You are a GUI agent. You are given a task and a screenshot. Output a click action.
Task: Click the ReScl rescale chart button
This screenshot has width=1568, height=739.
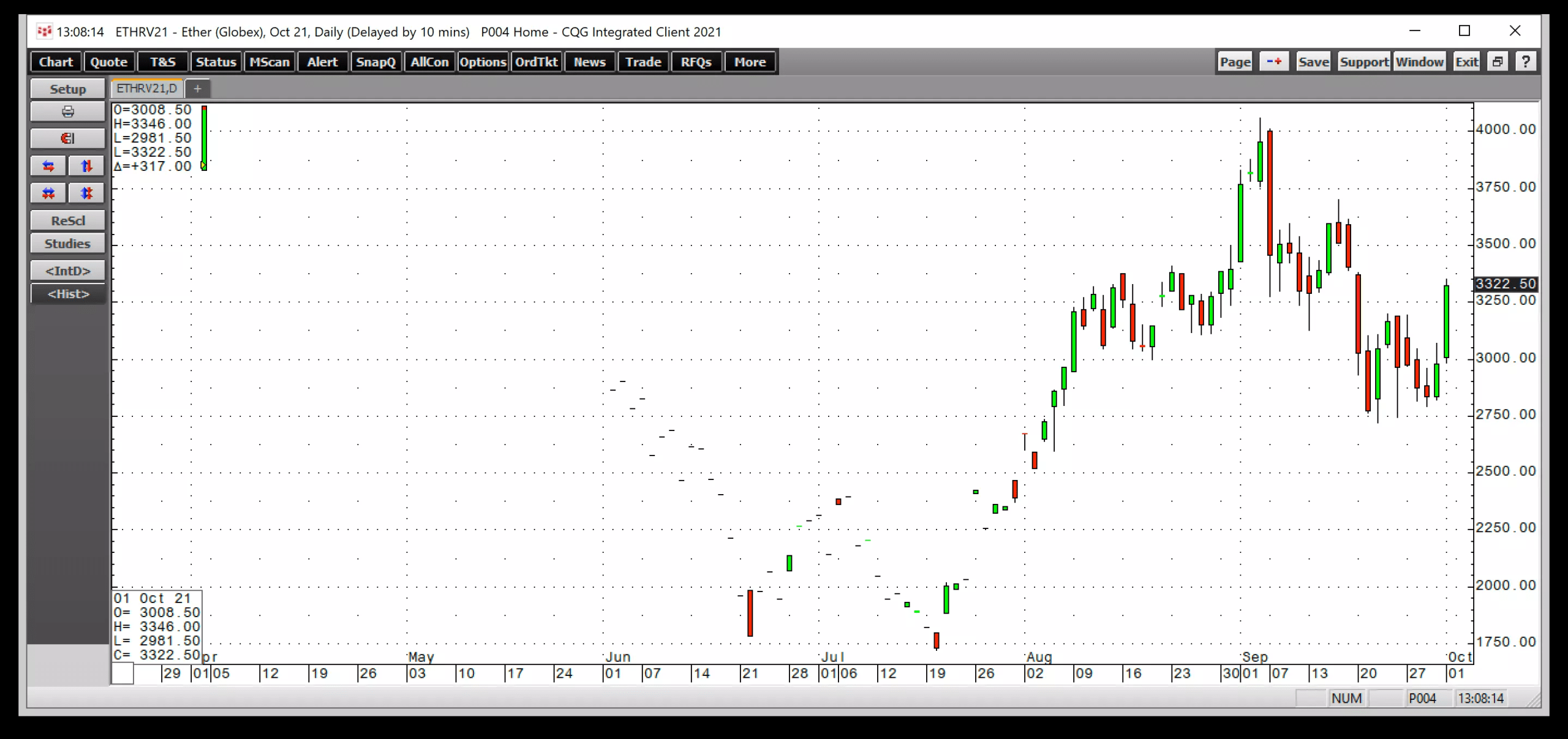67,219
